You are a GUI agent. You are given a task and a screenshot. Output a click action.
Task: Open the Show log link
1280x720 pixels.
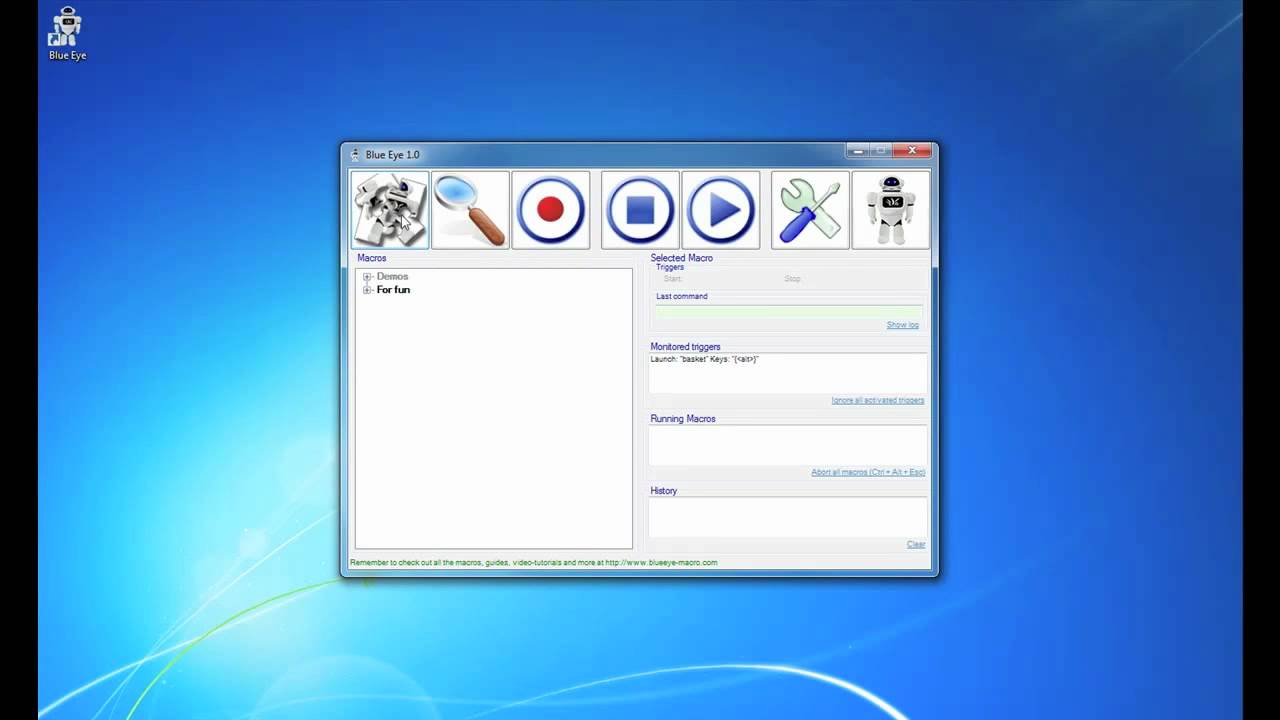pyautogui.click(x=902, y=325)
